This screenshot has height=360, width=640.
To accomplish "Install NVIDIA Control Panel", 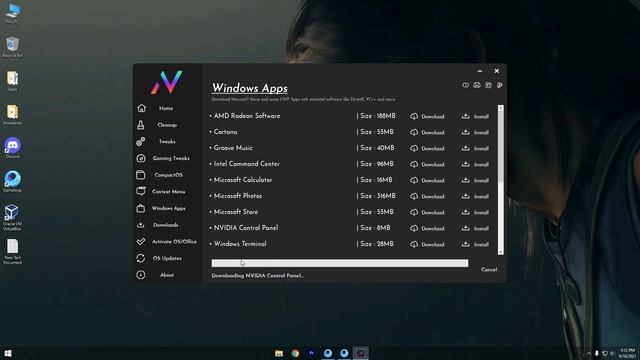I will tap(476, 228).
